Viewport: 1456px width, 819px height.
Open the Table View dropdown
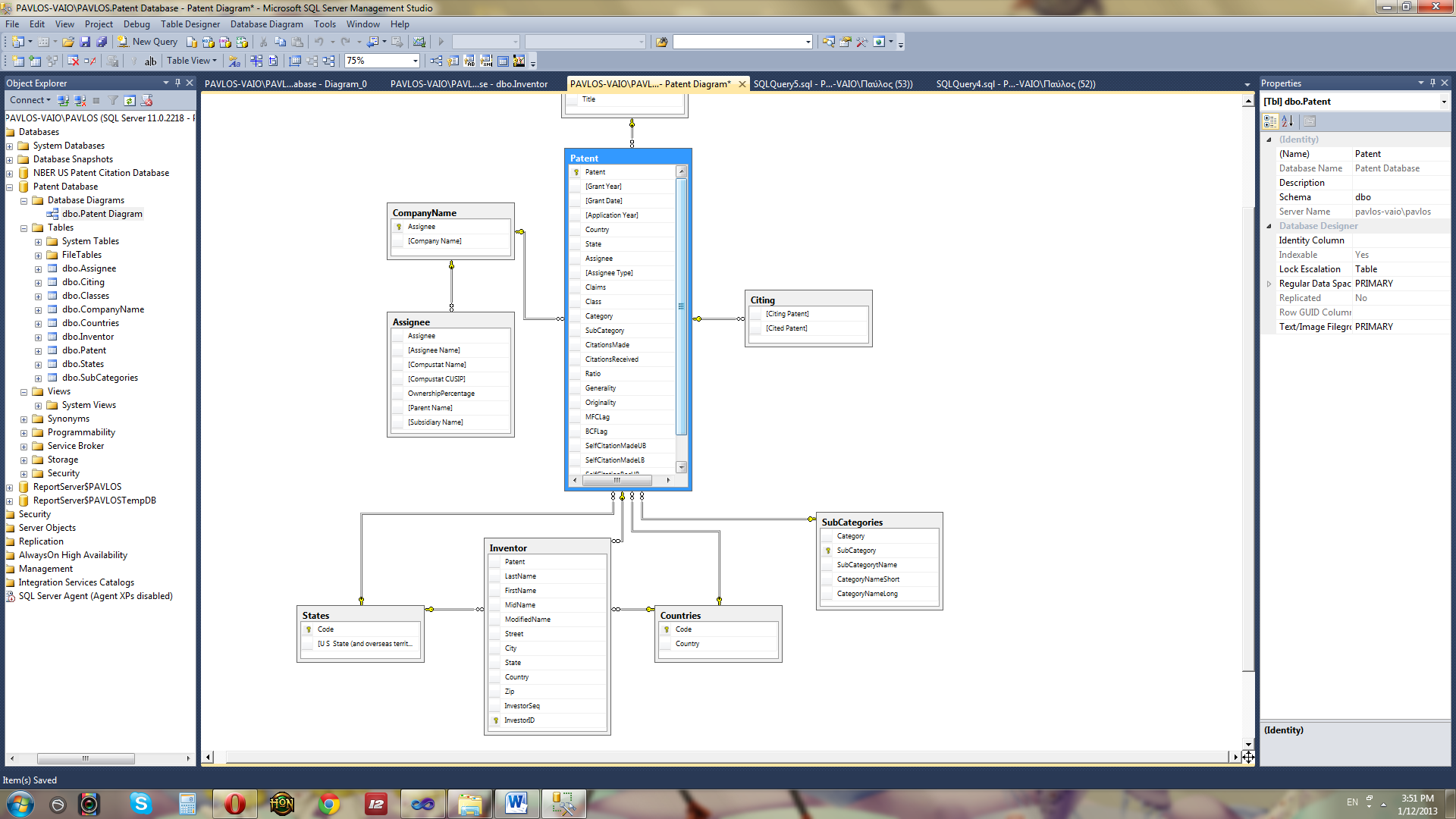pyautogui.click(x=192, y=61)
